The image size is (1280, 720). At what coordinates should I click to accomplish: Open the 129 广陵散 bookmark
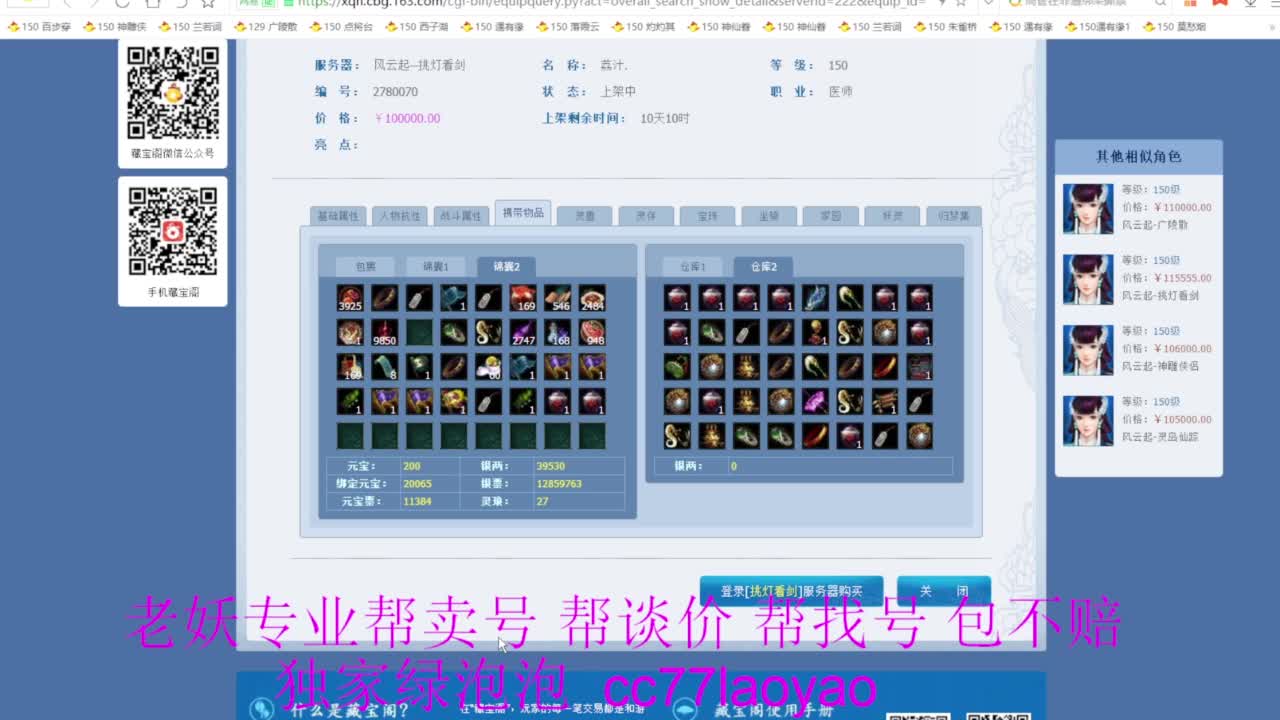[x=264, y=27]
